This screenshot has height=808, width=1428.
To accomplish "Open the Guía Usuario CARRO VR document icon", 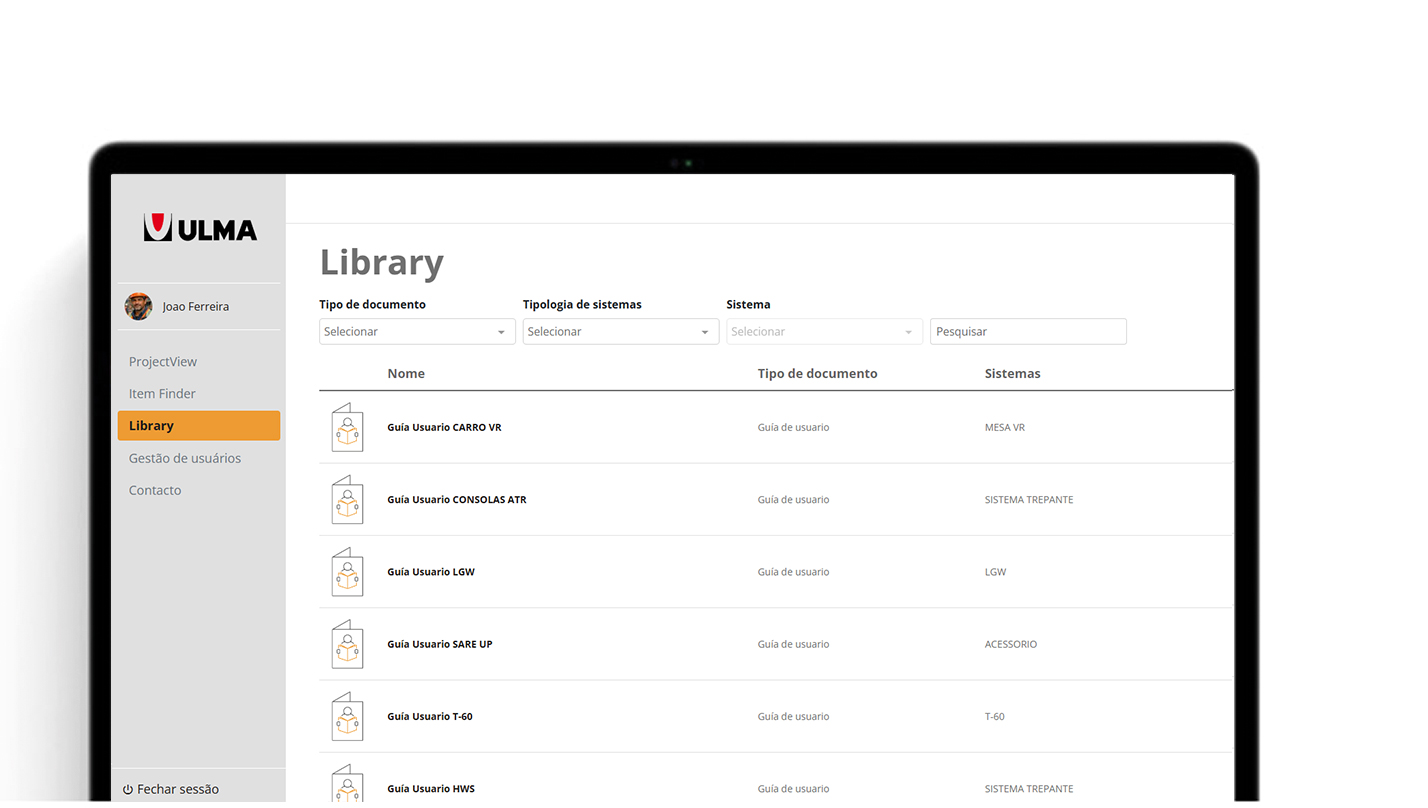I will click(x=347, y=427).
